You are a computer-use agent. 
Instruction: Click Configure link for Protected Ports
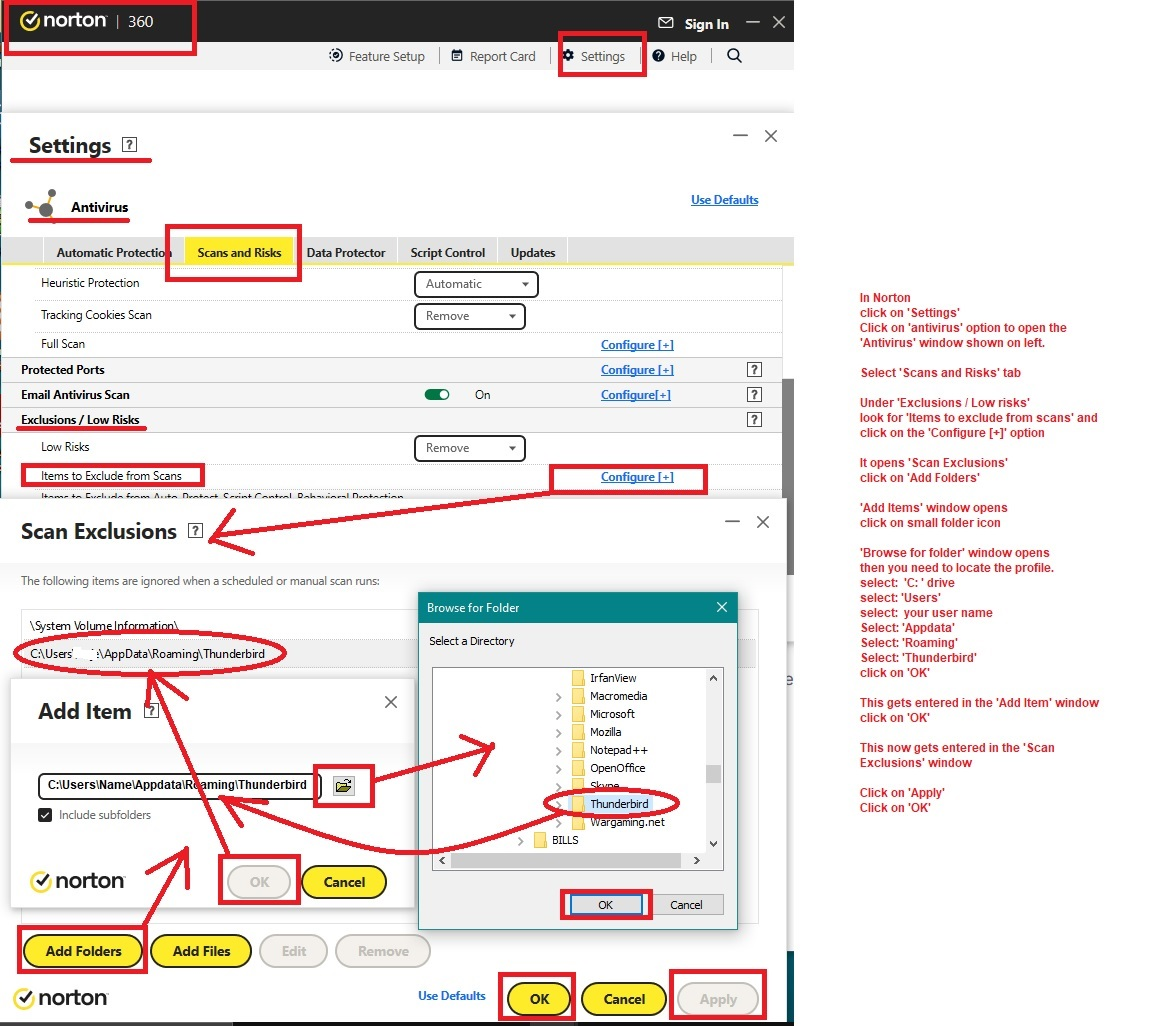[x=637, y=370]
